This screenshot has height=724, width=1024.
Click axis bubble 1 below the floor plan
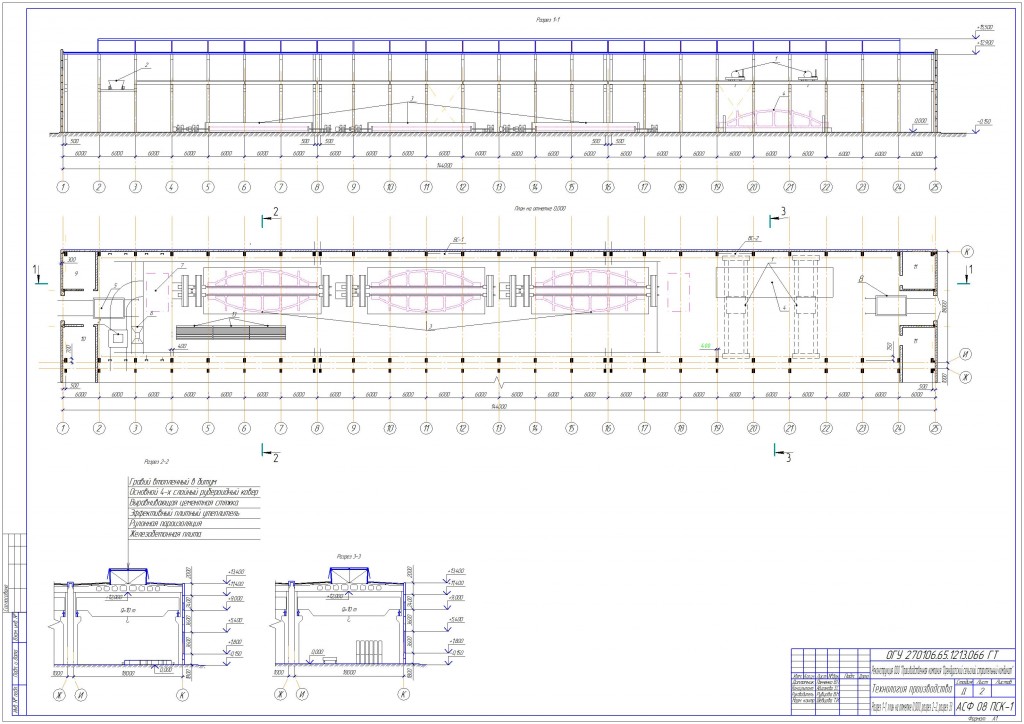(63, 429)
